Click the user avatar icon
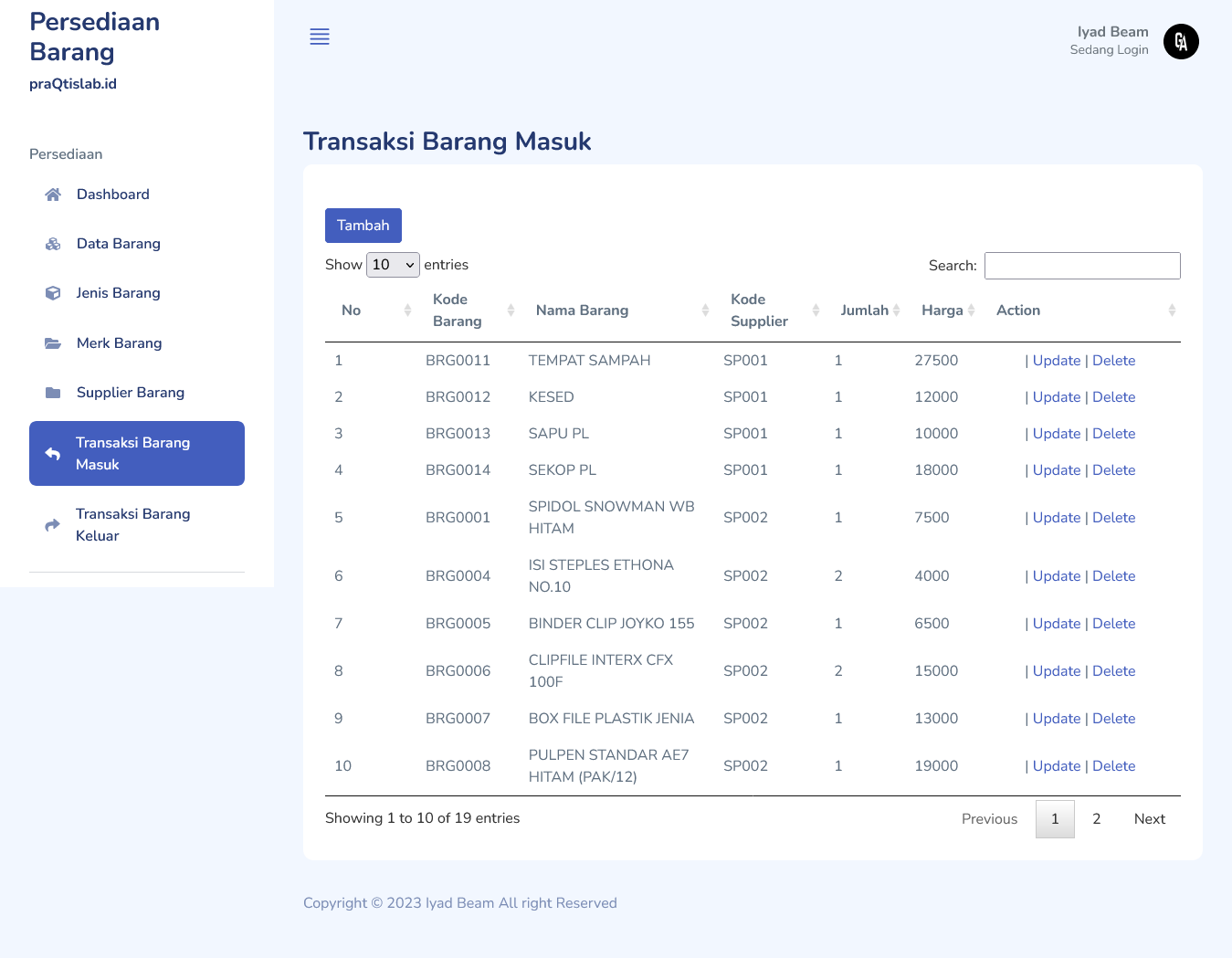The image size is (1232, 958). tap(1180, 41)
